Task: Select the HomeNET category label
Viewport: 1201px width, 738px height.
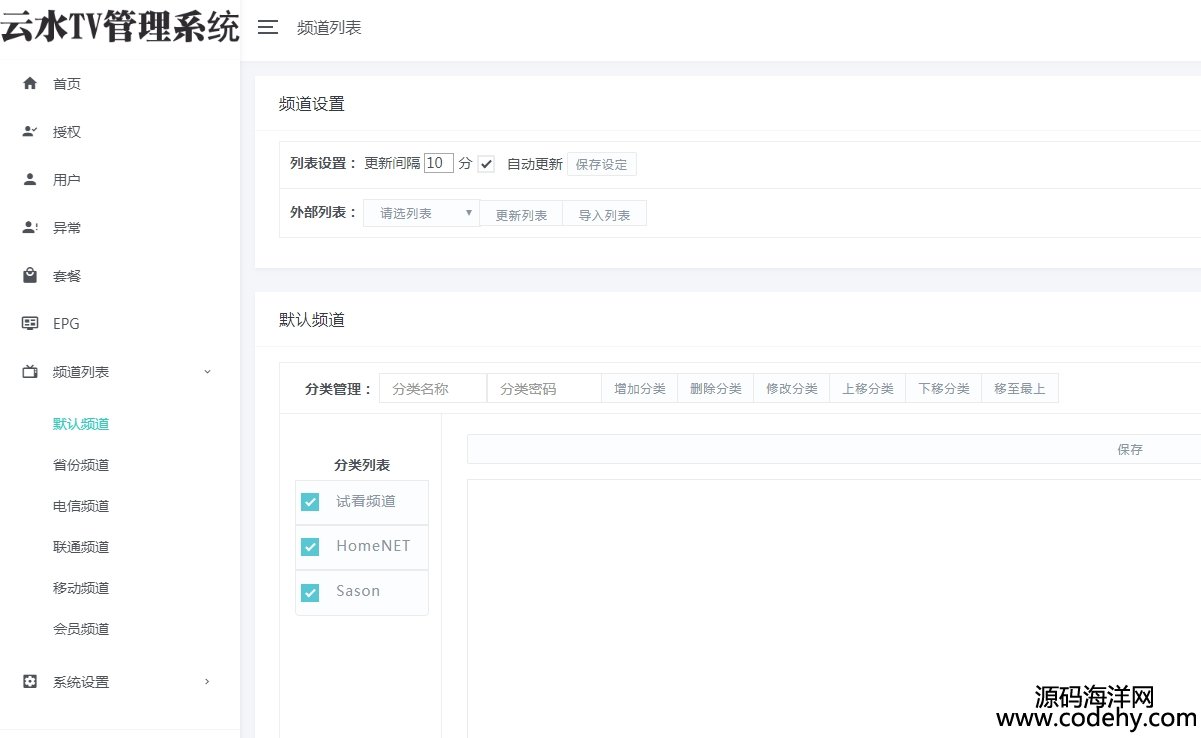Action: (x=373, y=546)
